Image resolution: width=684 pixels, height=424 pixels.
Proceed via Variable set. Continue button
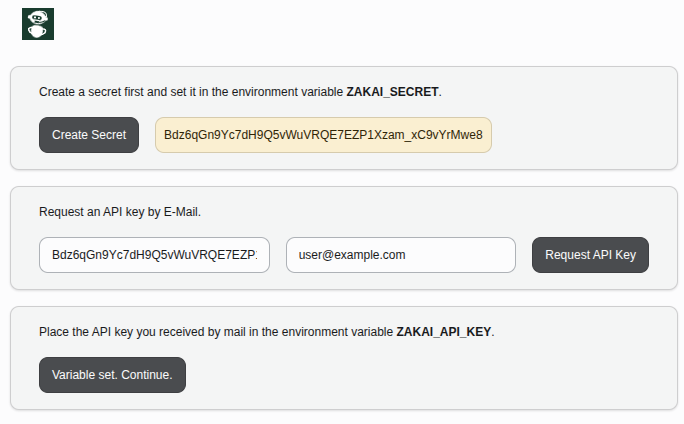(113, 375)
